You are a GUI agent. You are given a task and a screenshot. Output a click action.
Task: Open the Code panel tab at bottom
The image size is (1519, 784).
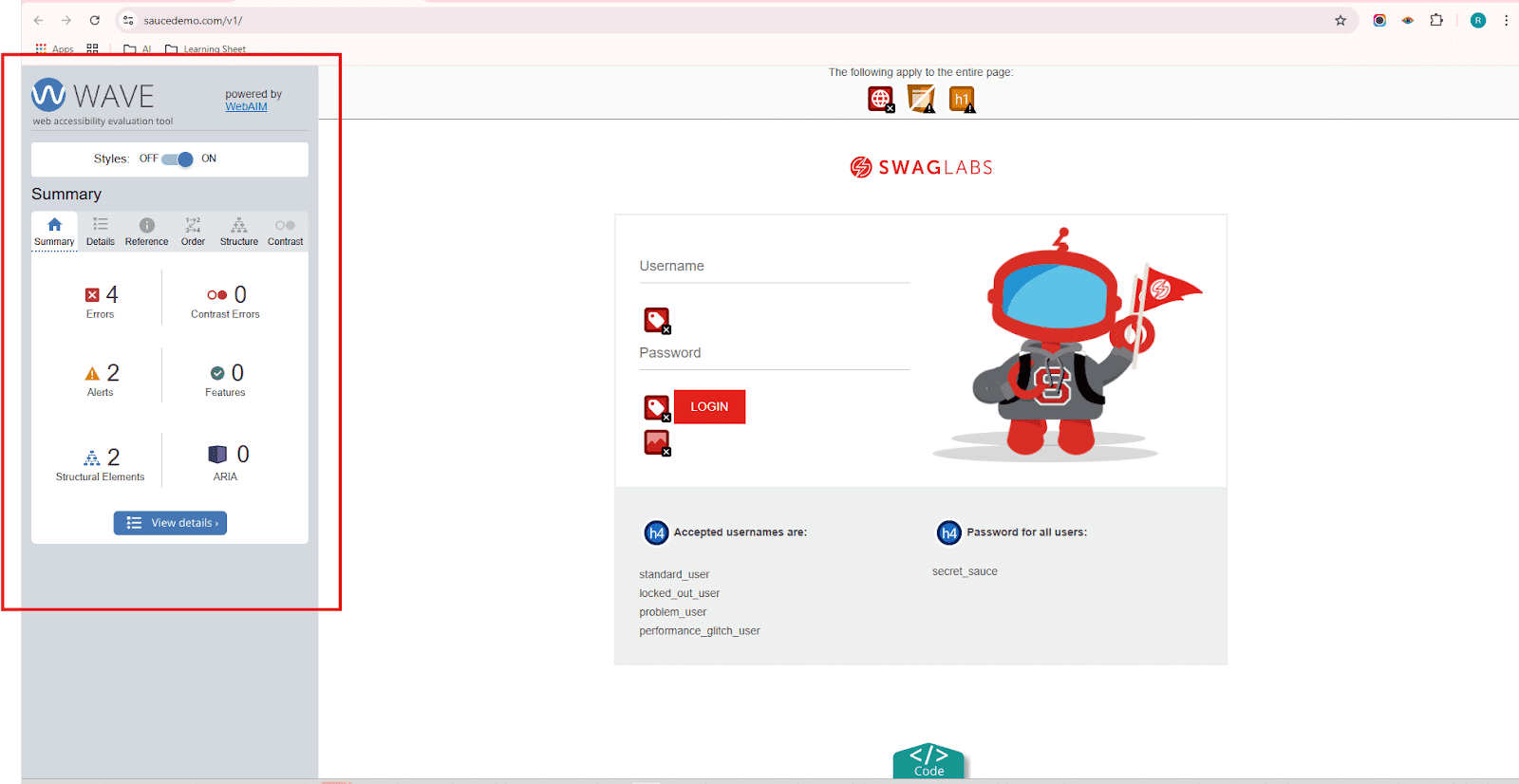coord(928,761)
